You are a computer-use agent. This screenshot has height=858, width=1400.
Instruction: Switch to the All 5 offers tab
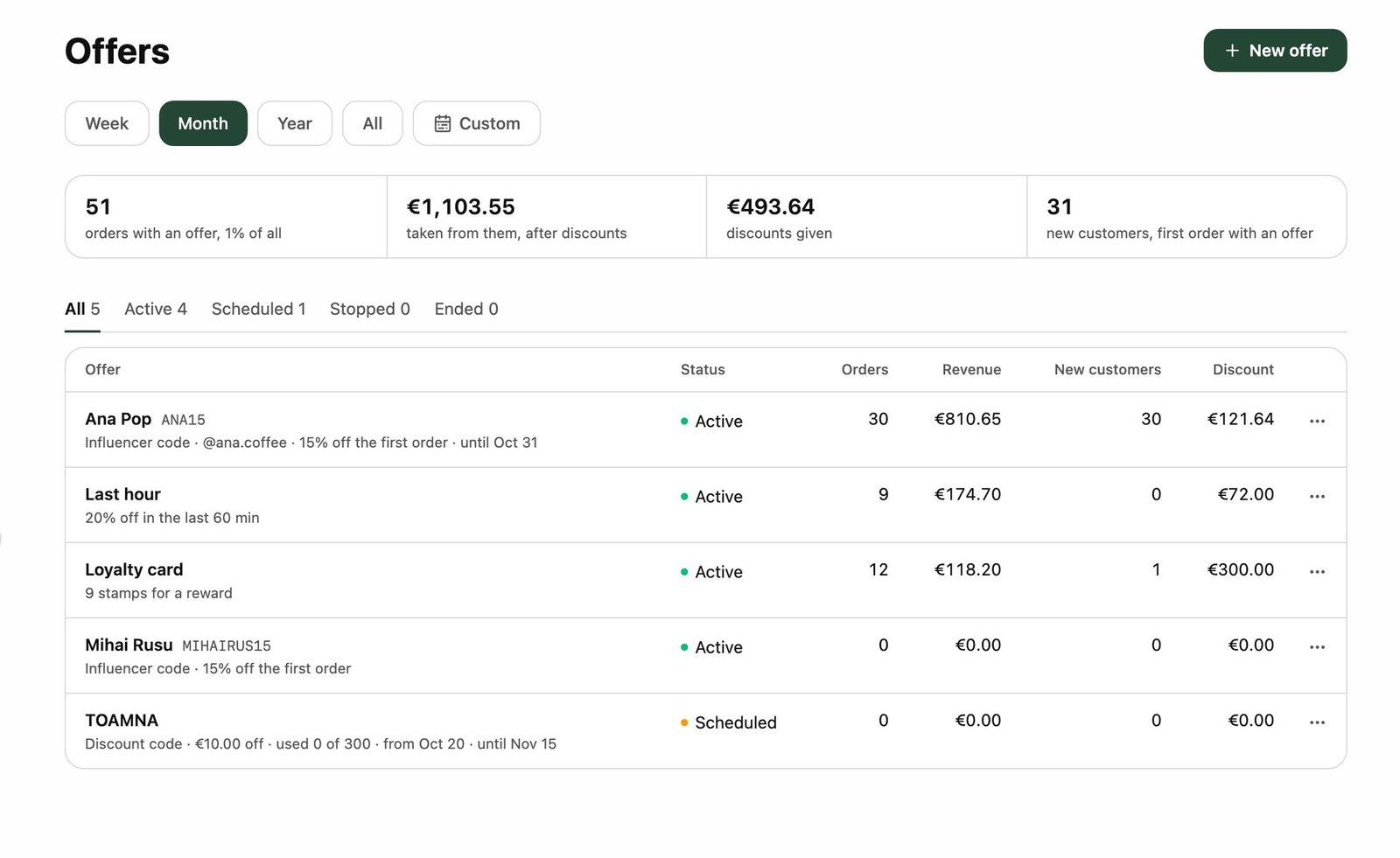(82, 309)
